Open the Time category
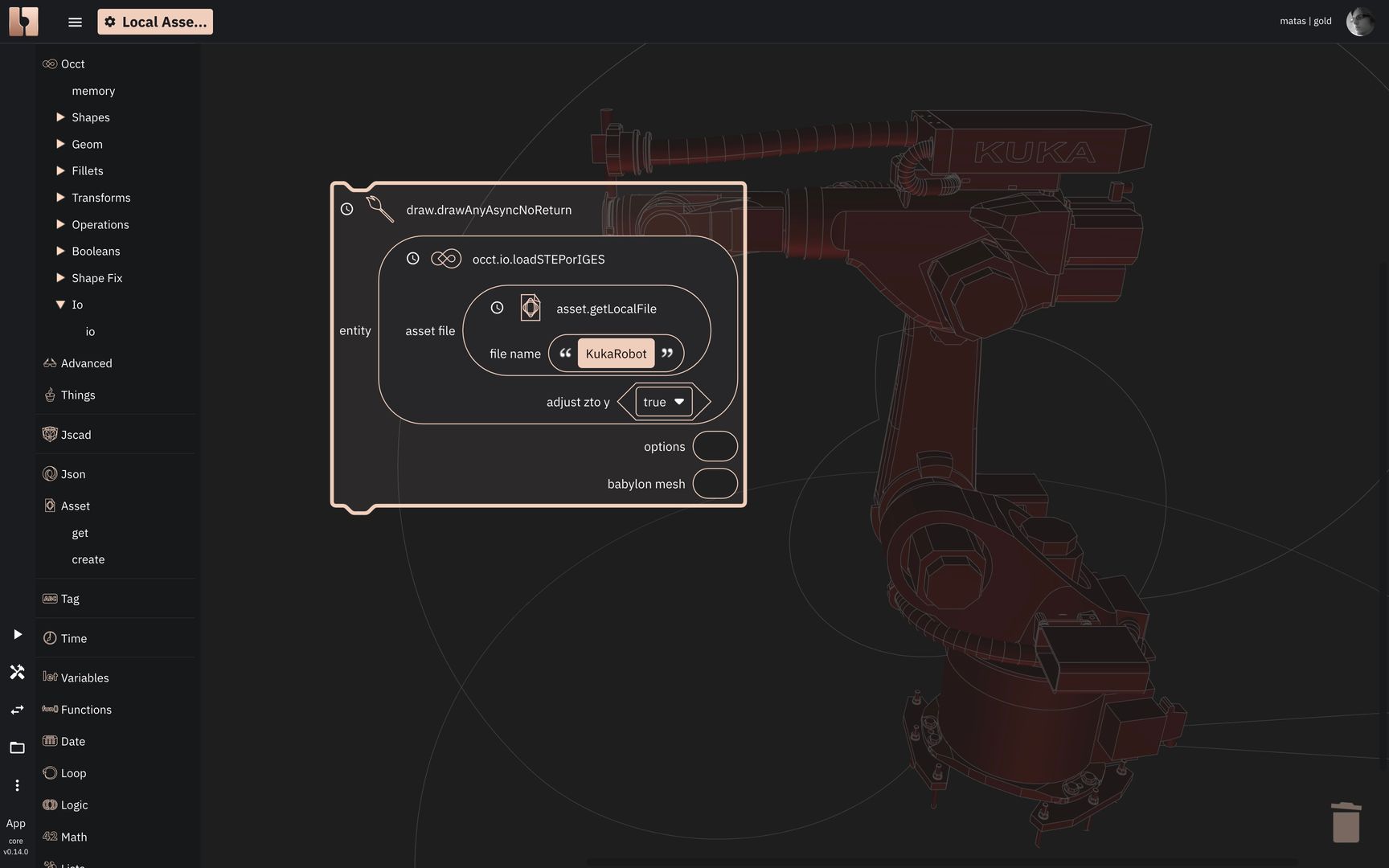This screenshot has height=868, width=1389. pos(74,638)
